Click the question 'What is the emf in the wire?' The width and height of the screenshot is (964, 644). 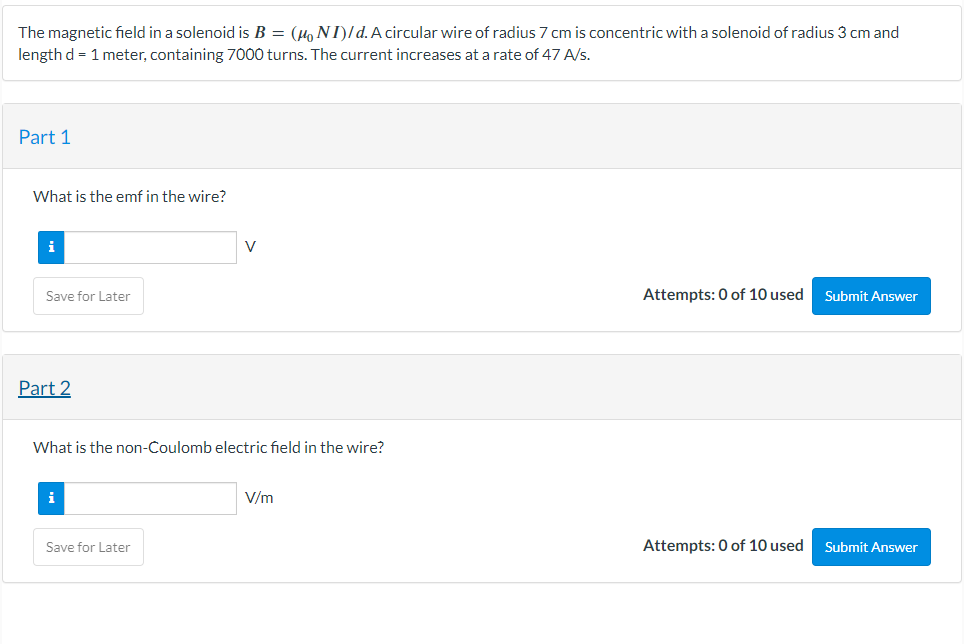tap(130, 197)
